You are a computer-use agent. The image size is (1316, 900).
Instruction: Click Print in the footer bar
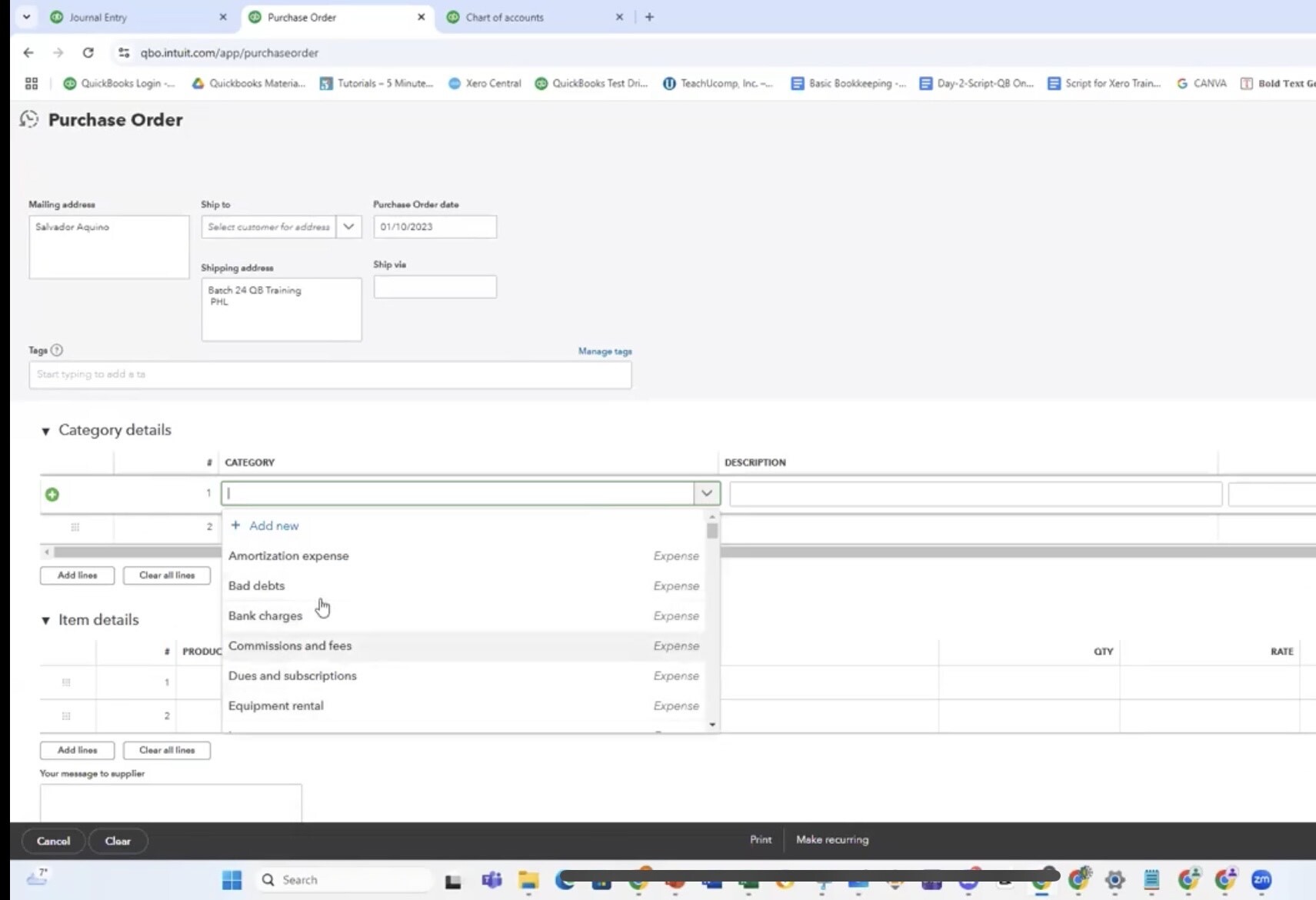761,839
